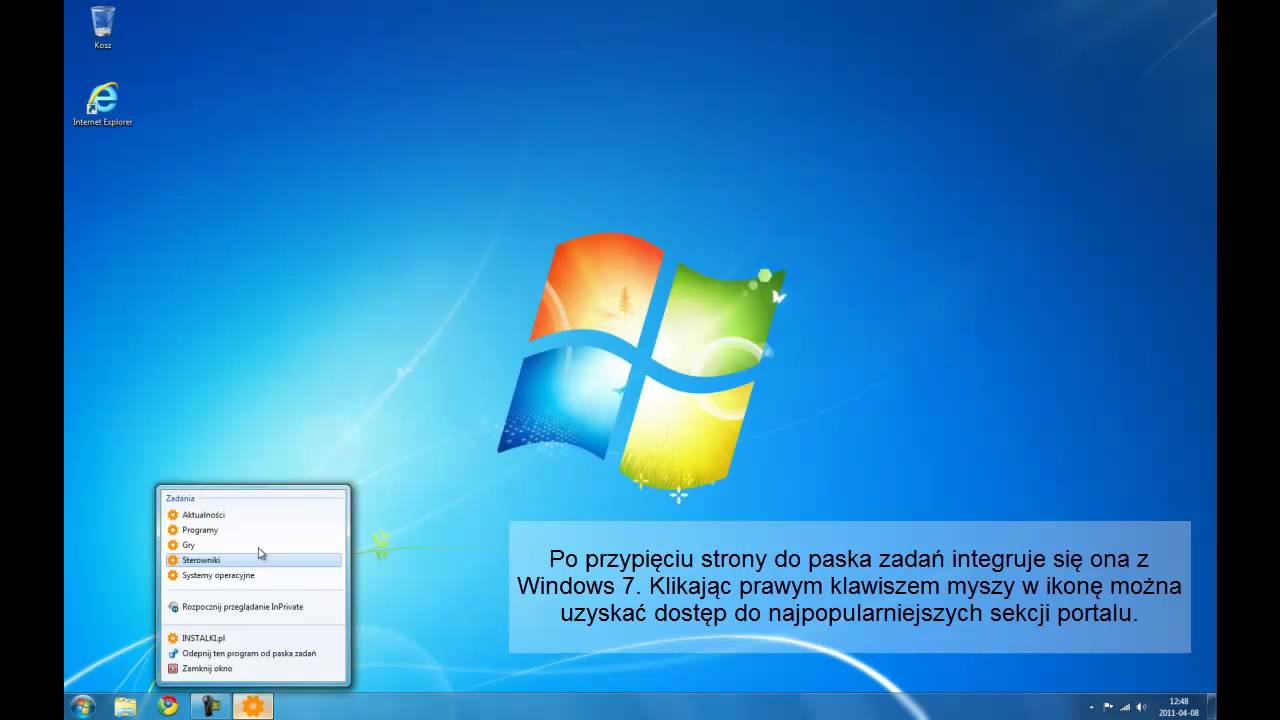Screen dimensions: 1280x720
Task: Start InPrivate browsing from jump list
Action: 254,607
